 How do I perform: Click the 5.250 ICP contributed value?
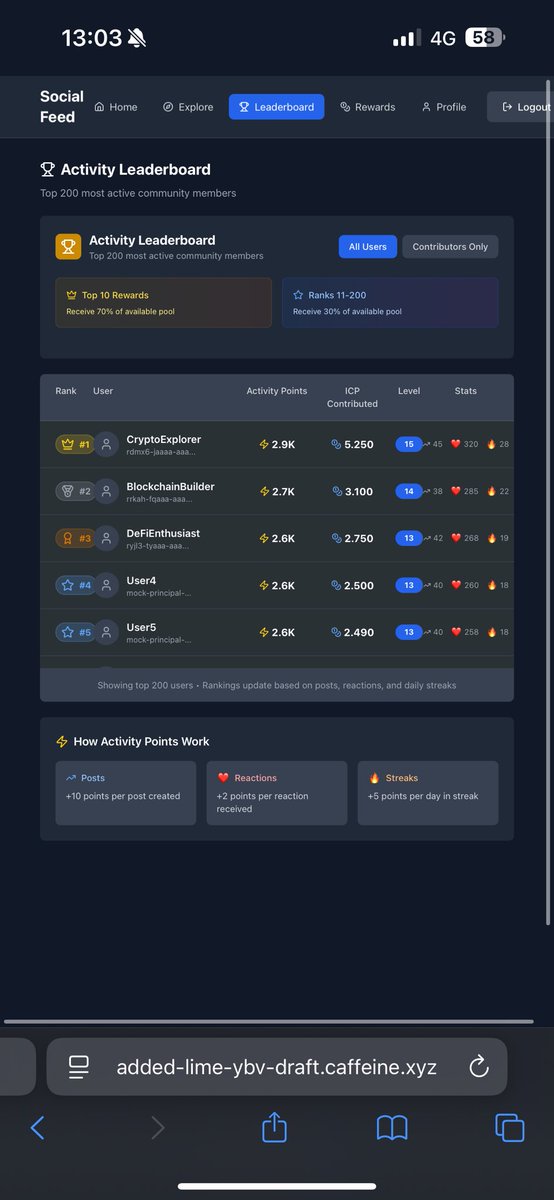[352, 444]
